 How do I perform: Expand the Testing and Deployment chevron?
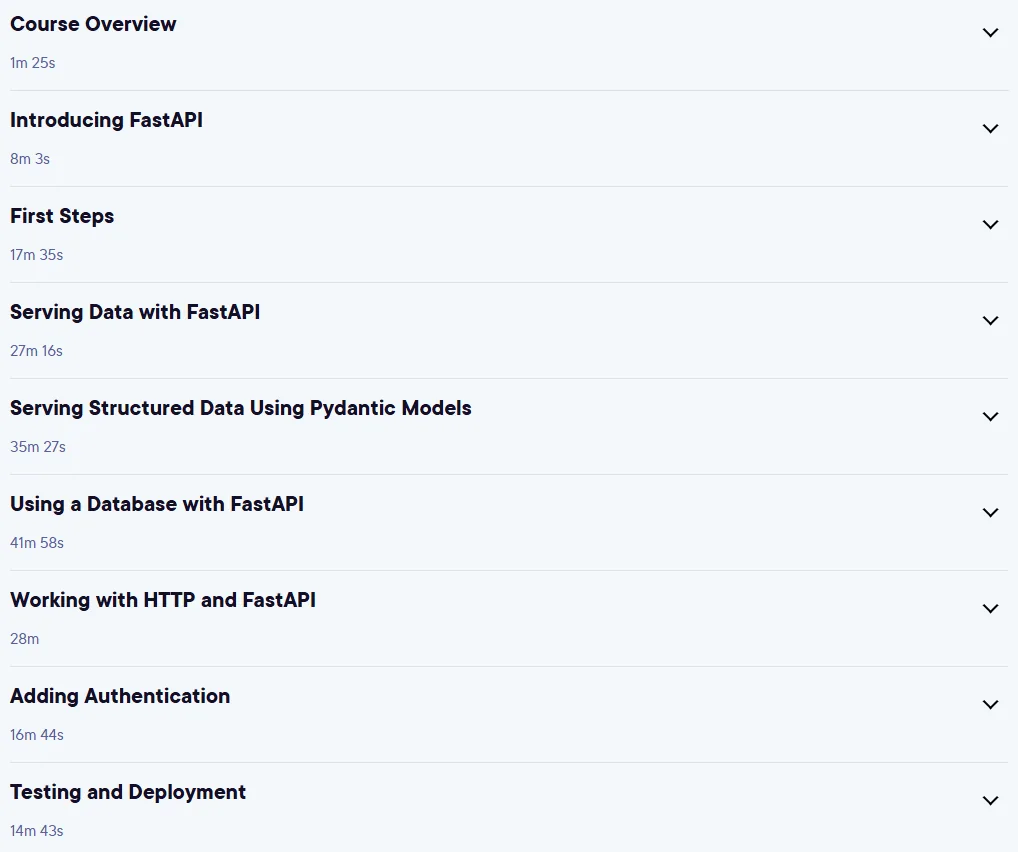(x=990, y=801)
